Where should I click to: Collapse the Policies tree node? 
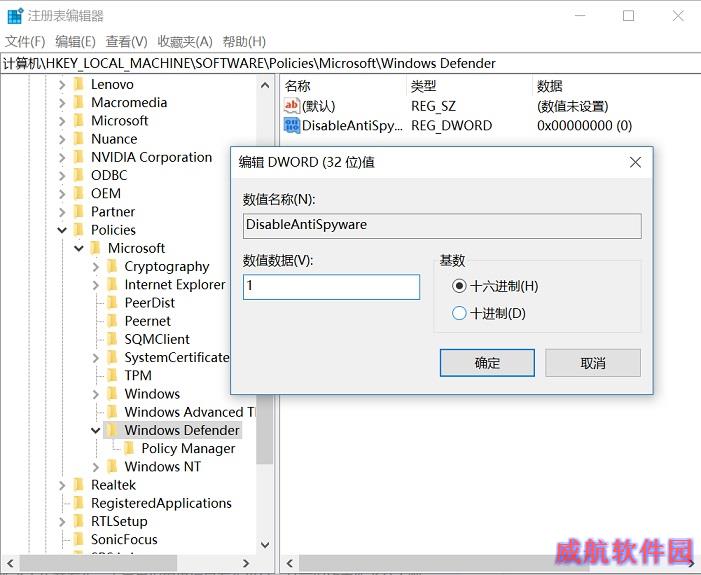click(x=62, y=230)
